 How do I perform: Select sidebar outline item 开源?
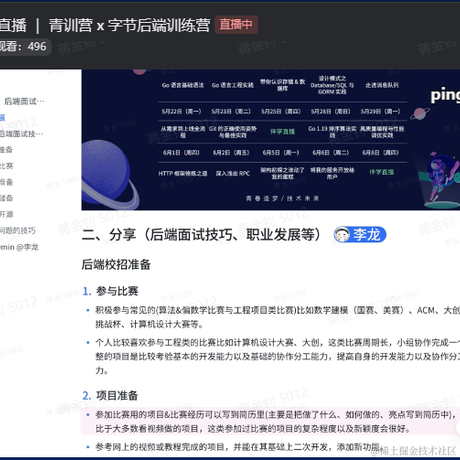6,214
